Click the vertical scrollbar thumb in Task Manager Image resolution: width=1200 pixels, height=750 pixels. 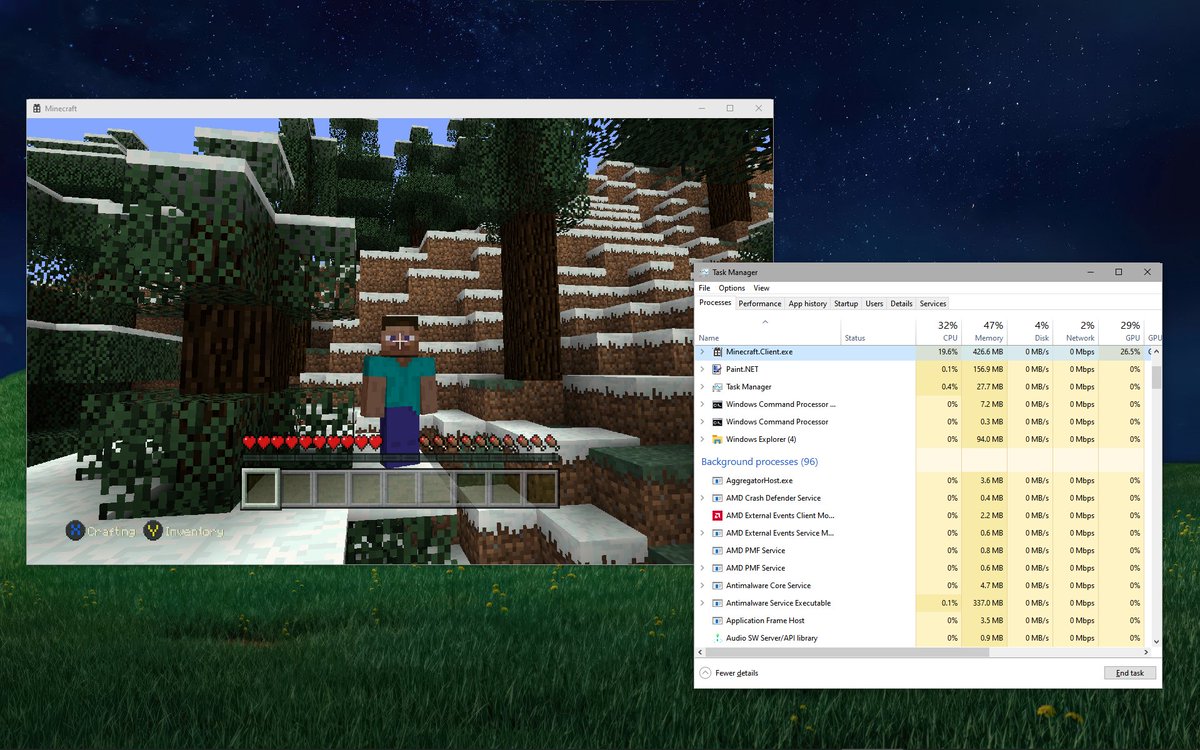[x=1157, y=377]
